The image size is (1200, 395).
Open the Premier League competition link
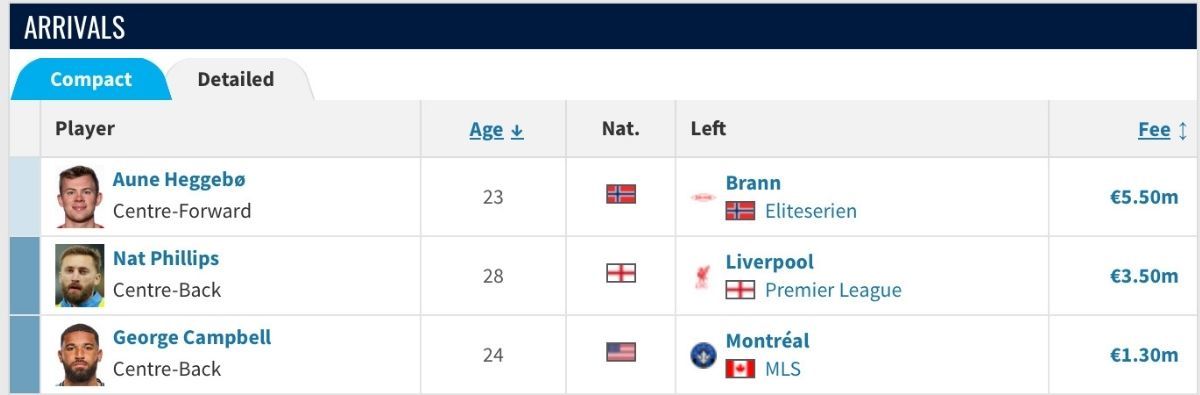point(833,290)
